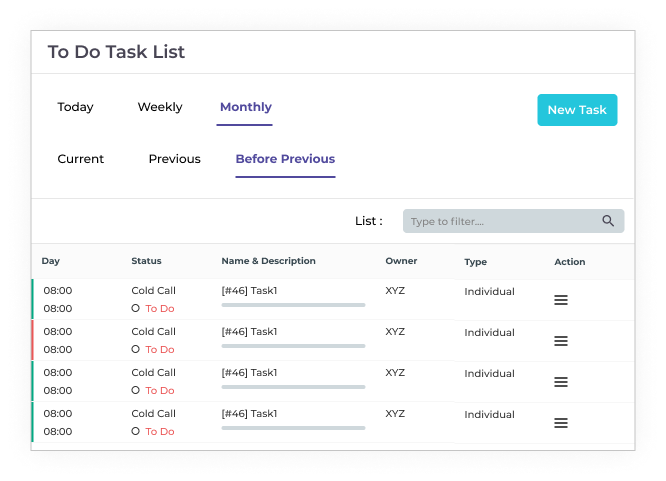Viewport: 666px width, 481px height.
Task: Select the Current period tab
Action: point(81,159)
